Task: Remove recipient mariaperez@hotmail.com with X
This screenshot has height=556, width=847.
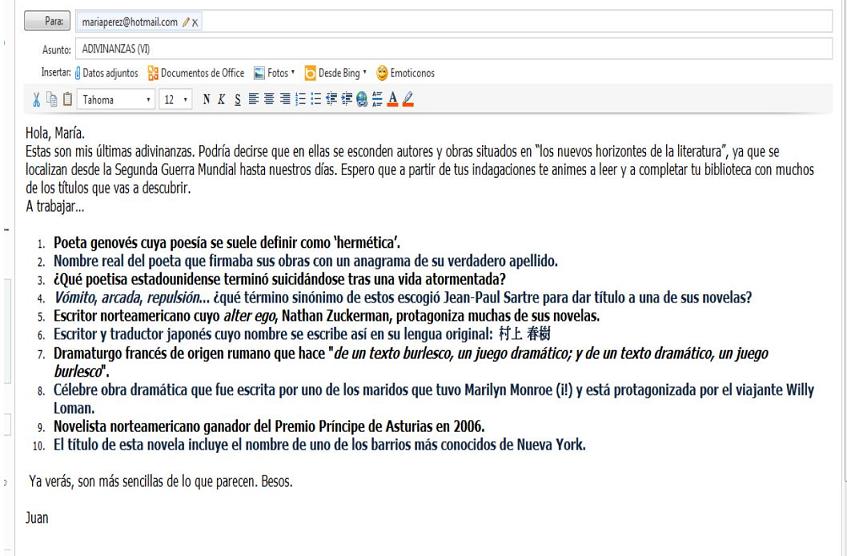Action: [x=195, y=23]
